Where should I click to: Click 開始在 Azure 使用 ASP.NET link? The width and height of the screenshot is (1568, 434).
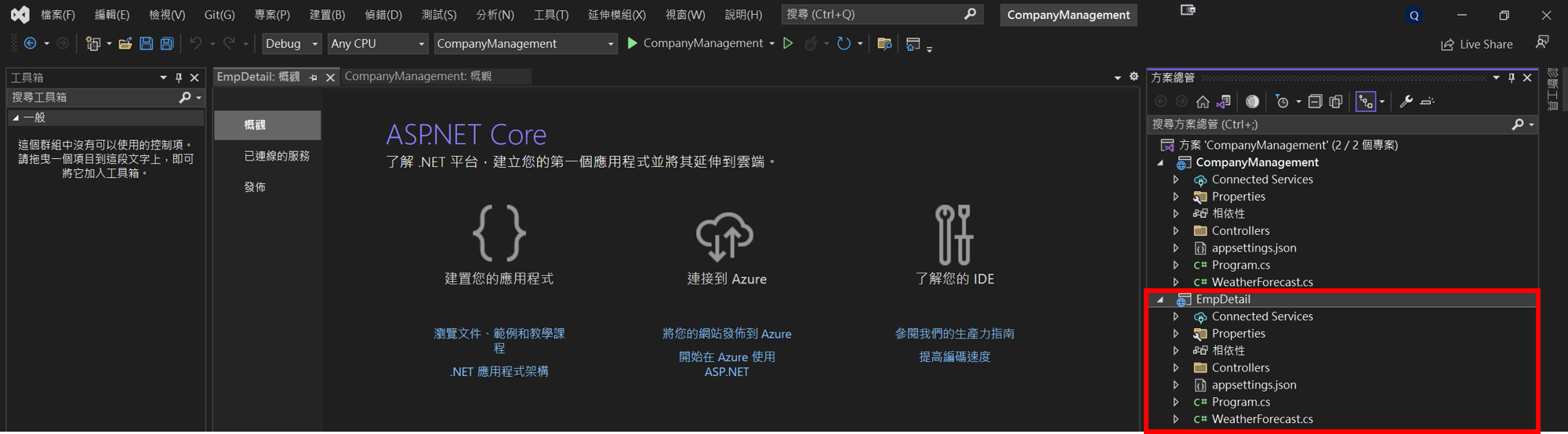point(727,364)
